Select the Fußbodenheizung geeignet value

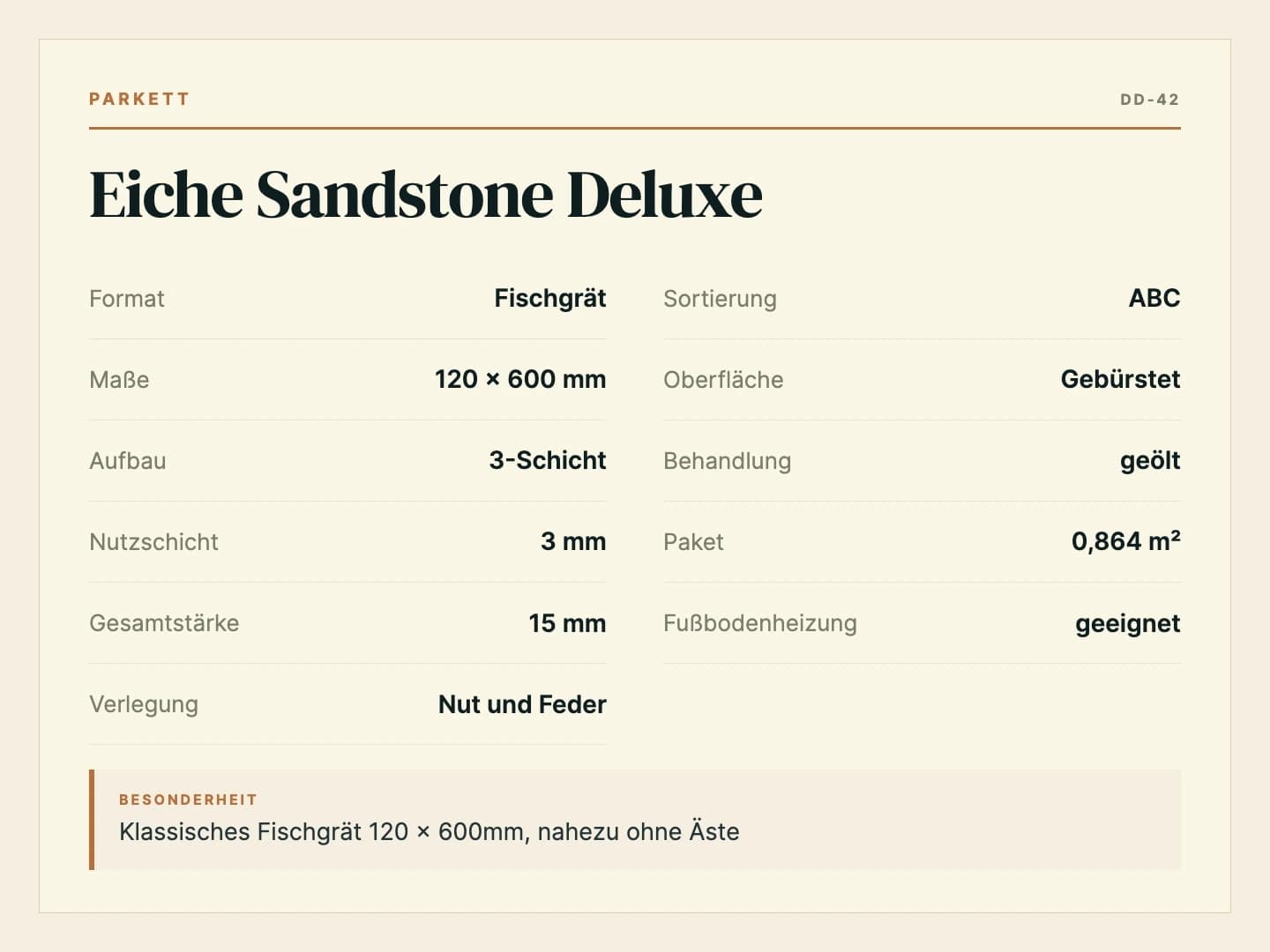pyautogui.click(x=1128, y=624)
